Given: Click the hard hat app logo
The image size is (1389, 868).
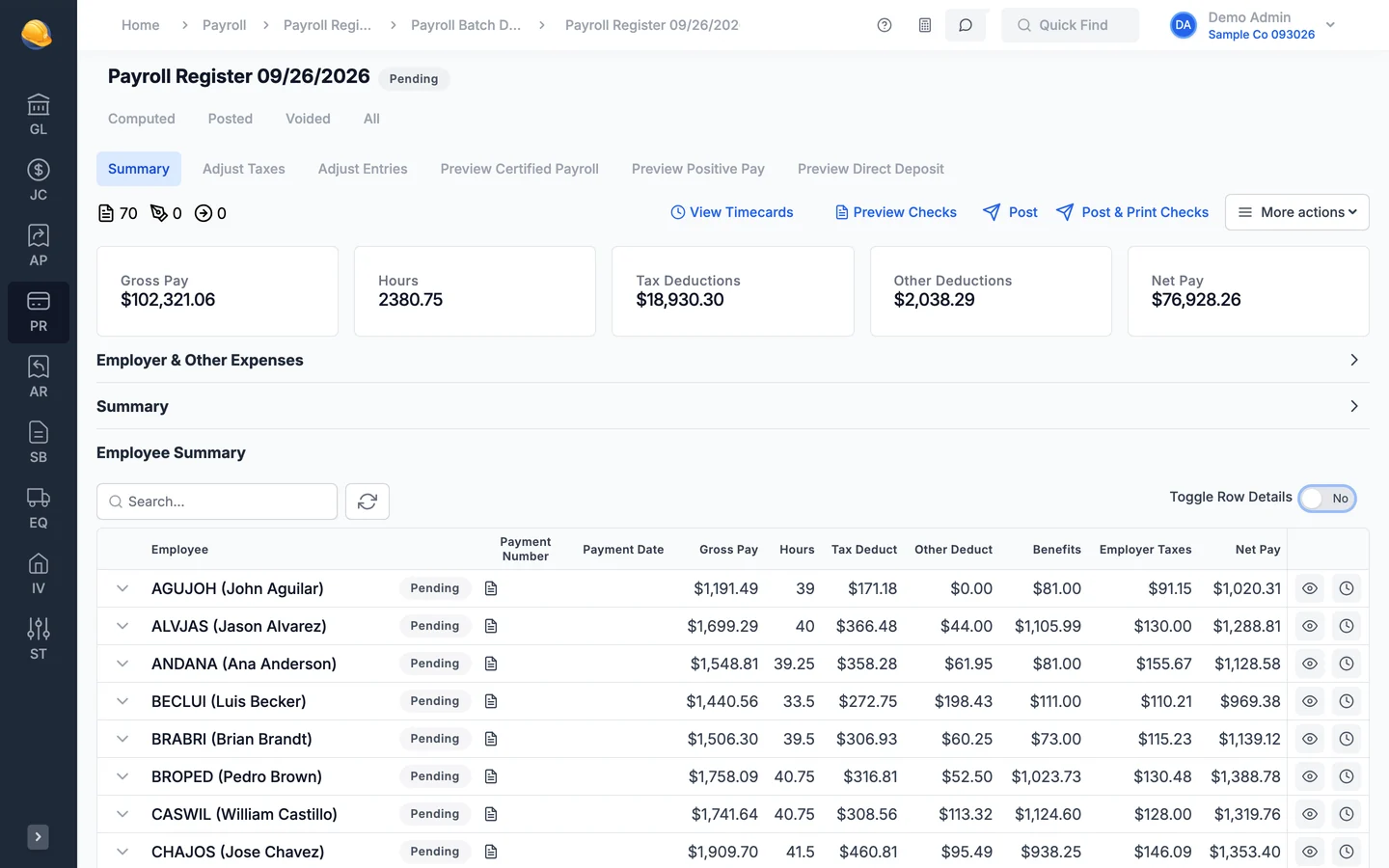Looking at the screenshot, I should [37, 35].
